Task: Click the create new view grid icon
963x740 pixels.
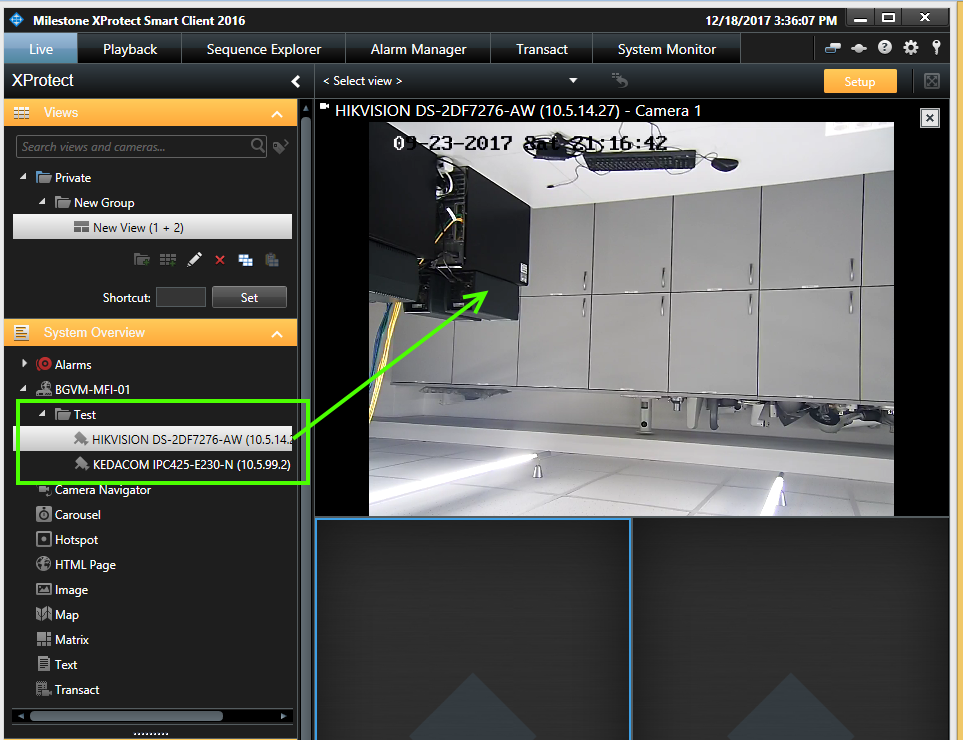Action: [x=168, y=259]
